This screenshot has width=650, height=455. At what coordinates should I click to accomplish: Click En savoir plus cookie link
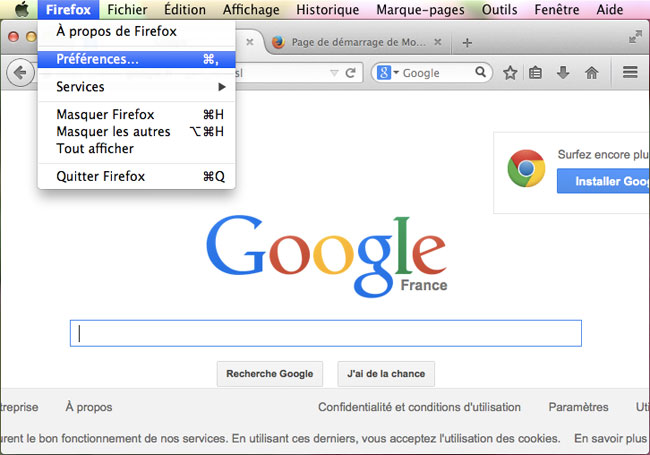[610, 438]
